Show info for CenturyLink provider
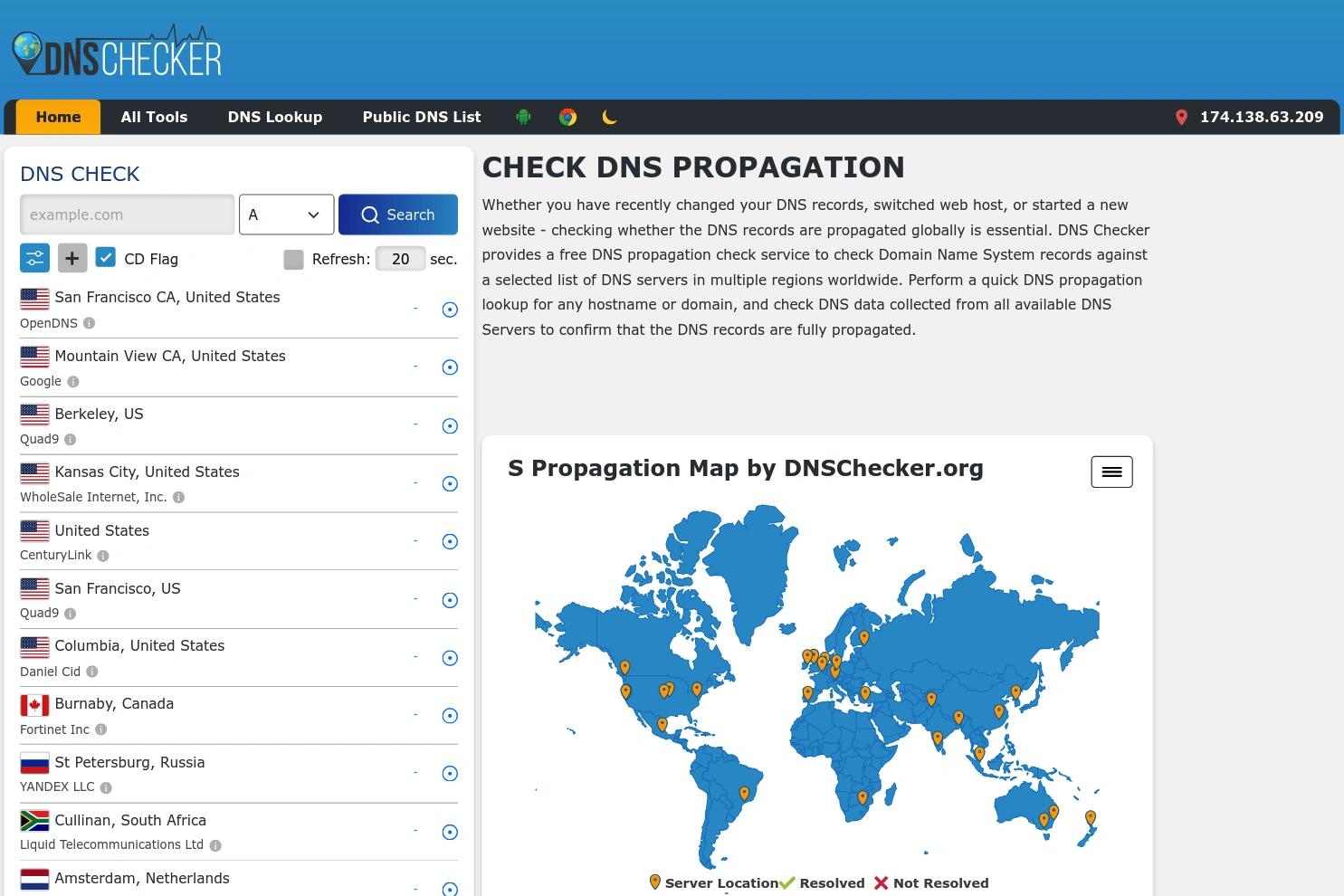1344x896 pixels. 103,556
